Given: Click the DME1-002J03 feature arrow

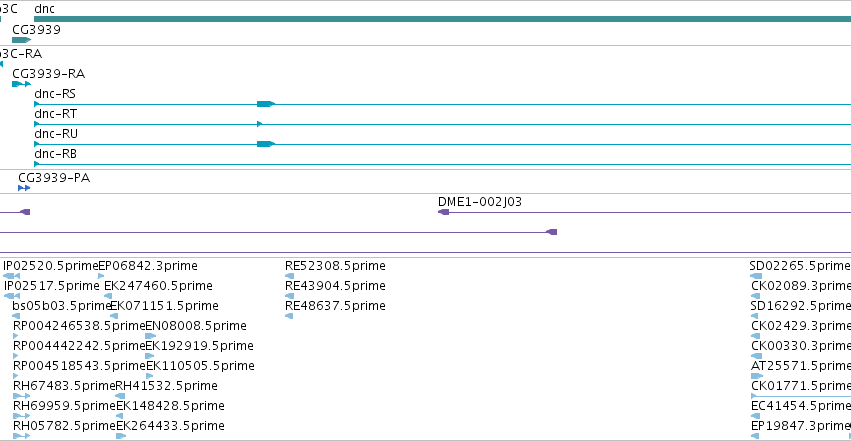Looking at the screenshot, I should [443, 212].
